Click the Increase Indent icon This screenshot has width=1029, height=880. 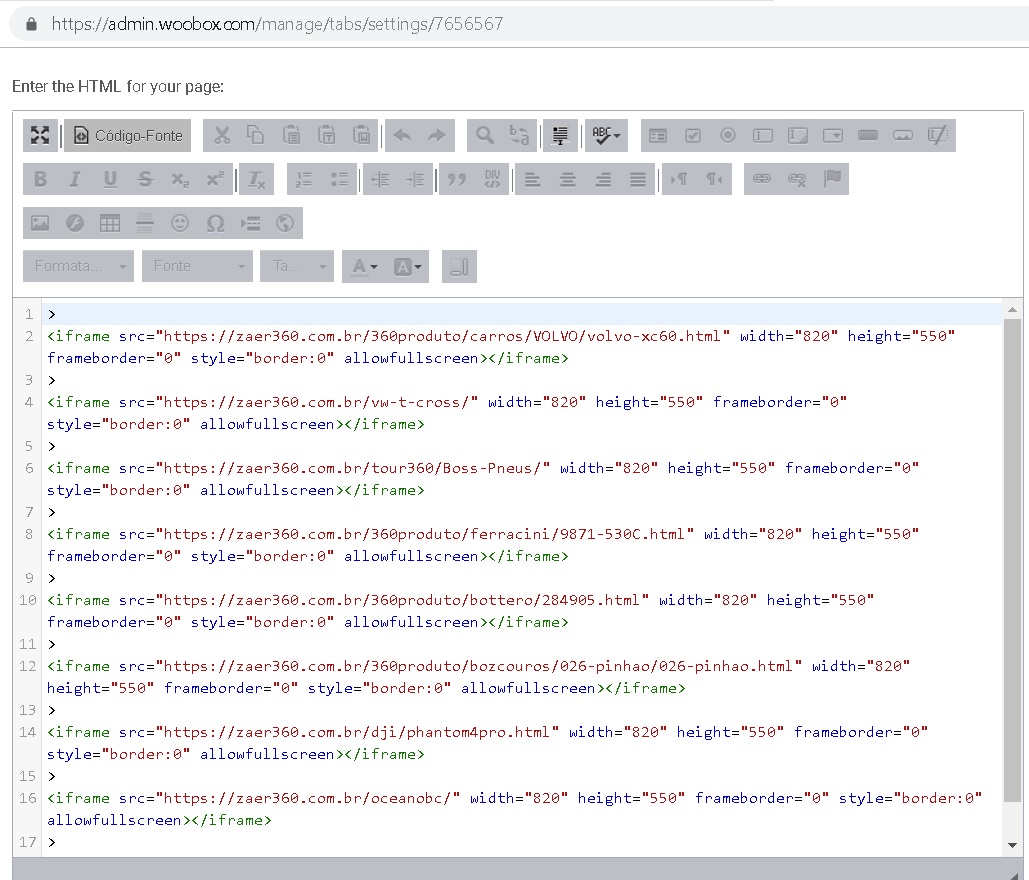pyautogui.click(x=415, y=179)
